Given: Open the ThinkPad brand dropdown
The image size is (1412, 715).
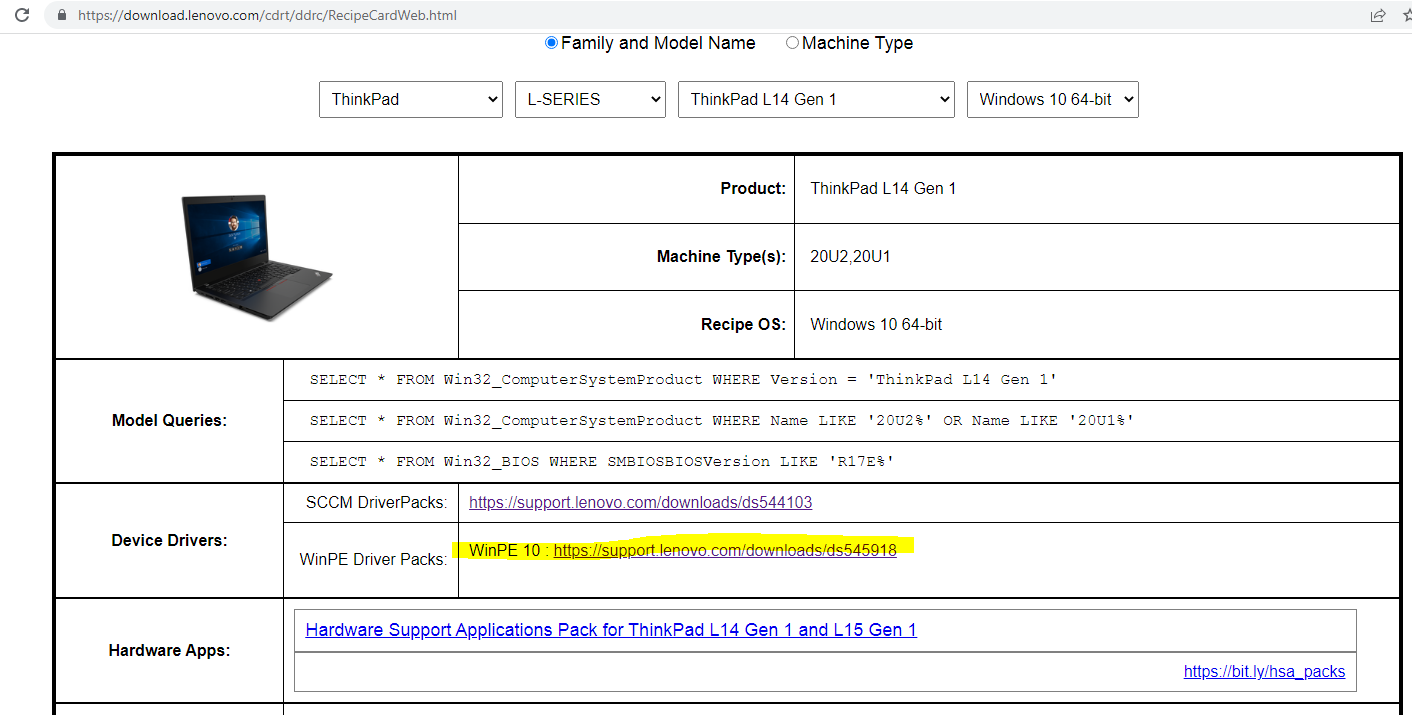Looking at the screenshot, I should point(411,99).
